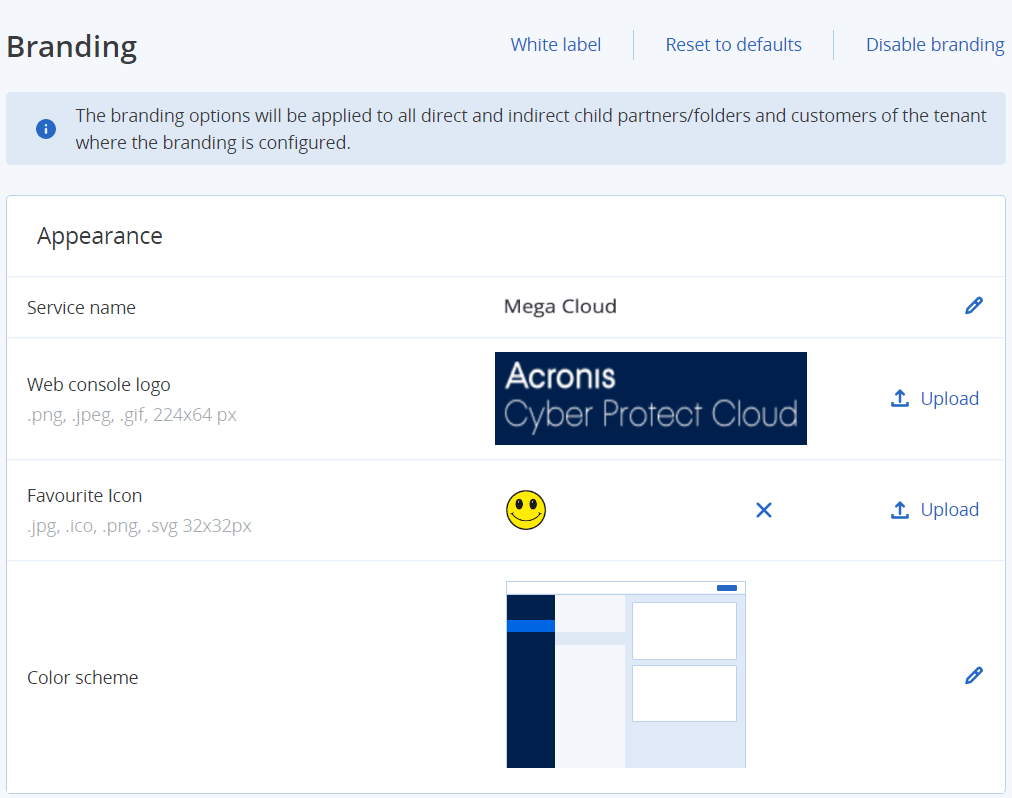Click the bright blue highlight bar in the scheme preview
1012x798 pixels.
(530, 626)
